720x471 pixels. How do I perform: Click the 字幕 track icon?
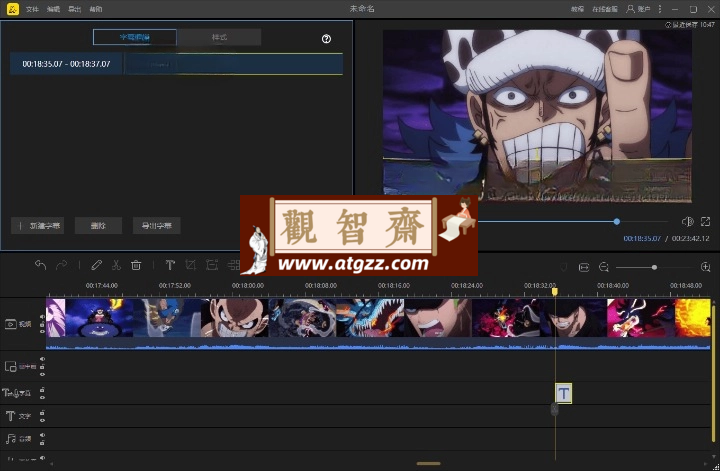pyautogui.click(x=10, y=393)
